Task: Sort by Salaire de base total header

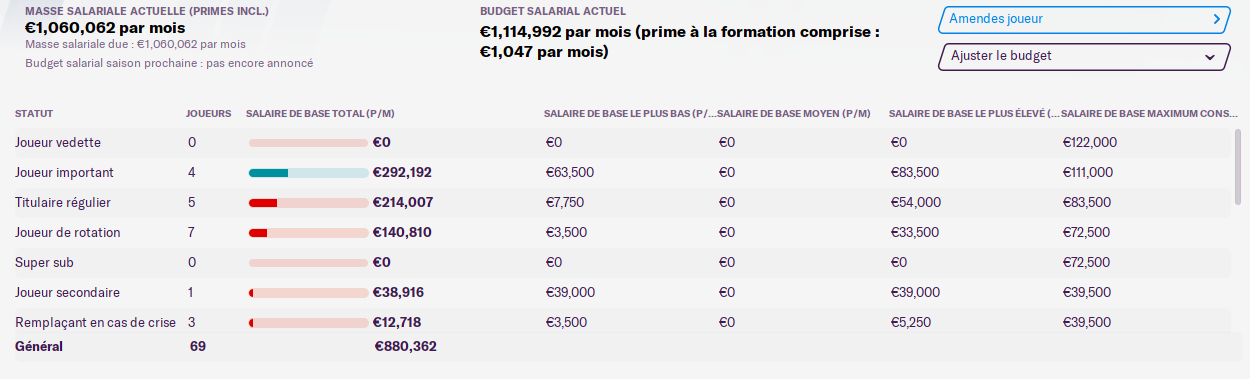Action: pyautogui.click(x=327, y=113)
